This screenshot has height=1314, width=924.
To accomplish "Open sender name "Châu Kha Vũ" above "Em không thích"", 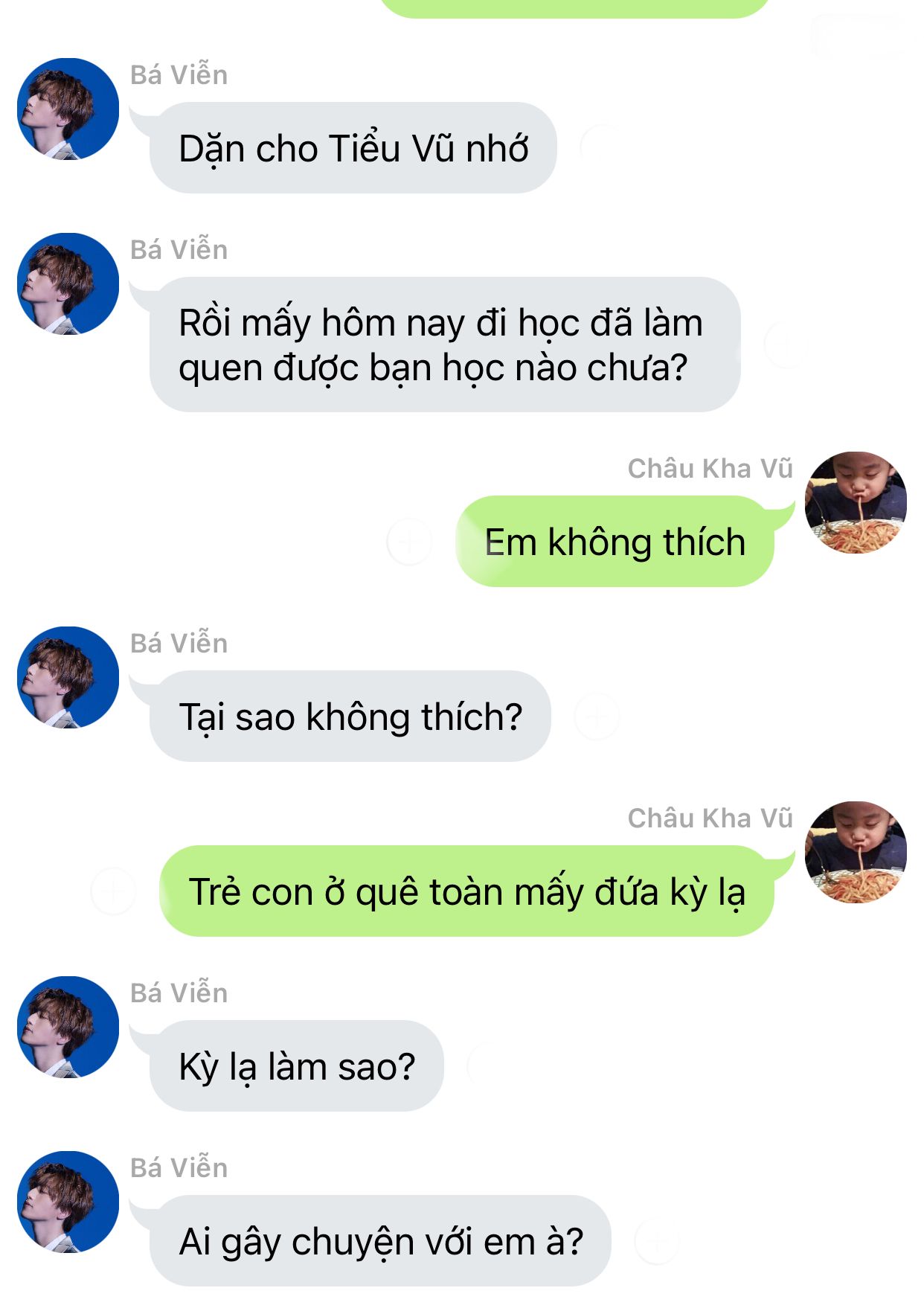I will coord(710,469).
